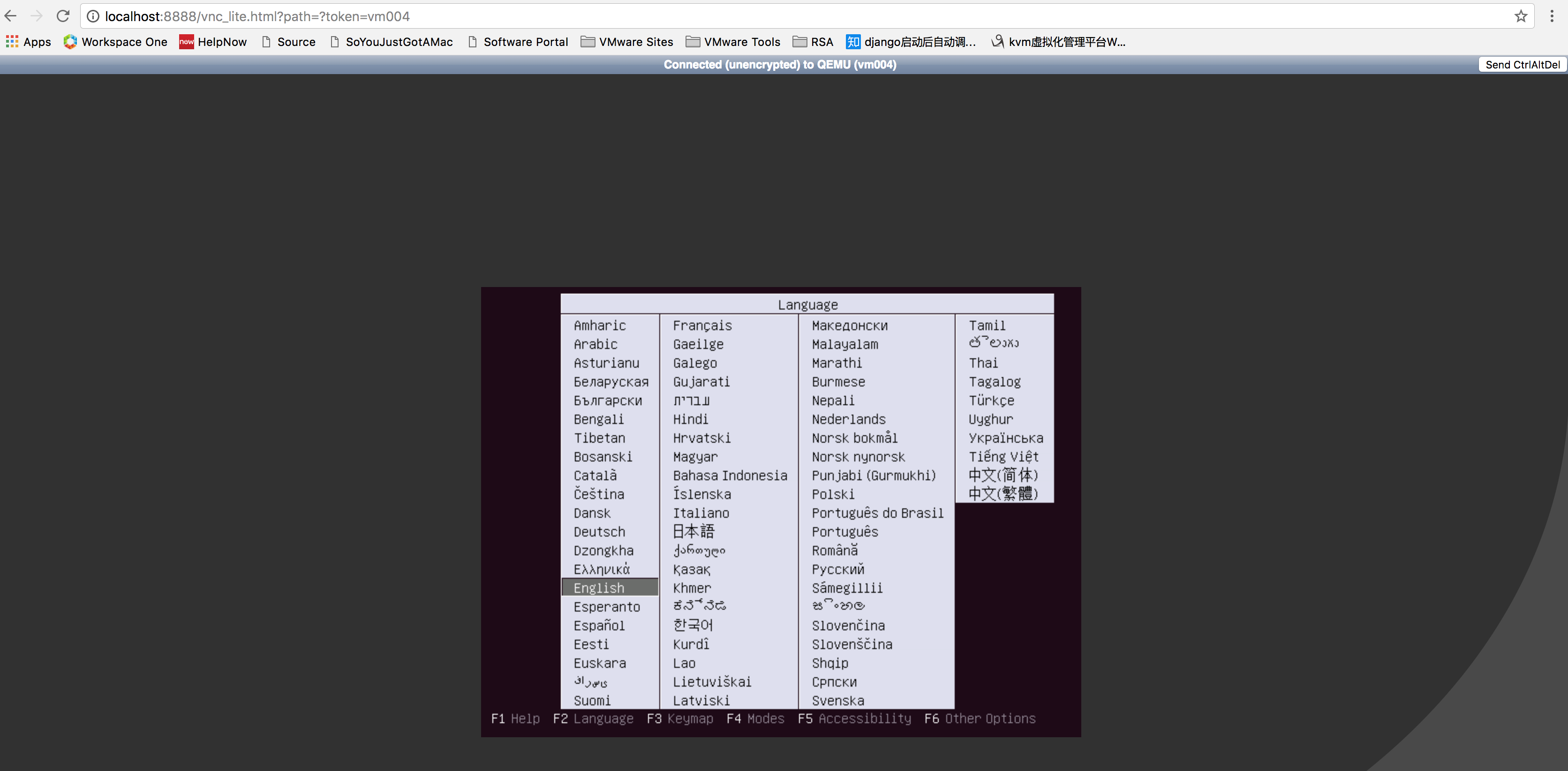Screen dimensions: 1568x771
Task: Bookmark this page with the star icon
Action: 1521,16
